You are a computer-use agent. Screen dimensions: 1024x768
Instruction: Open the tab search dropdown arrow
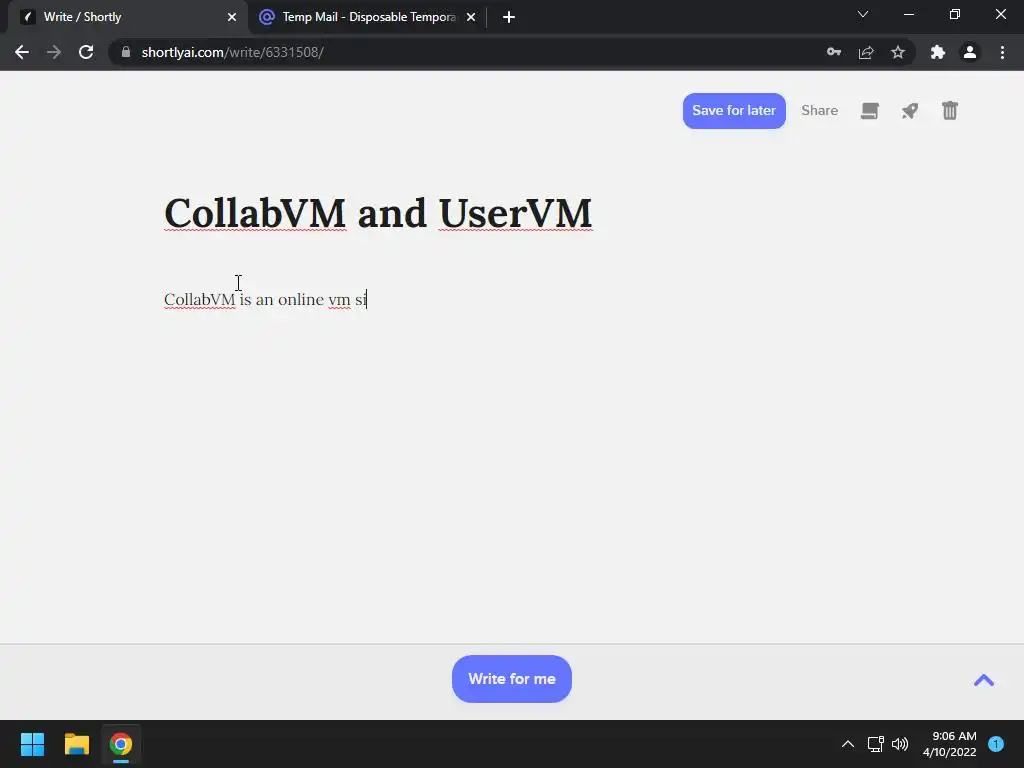pyautogui.click(x=863, y=14)
